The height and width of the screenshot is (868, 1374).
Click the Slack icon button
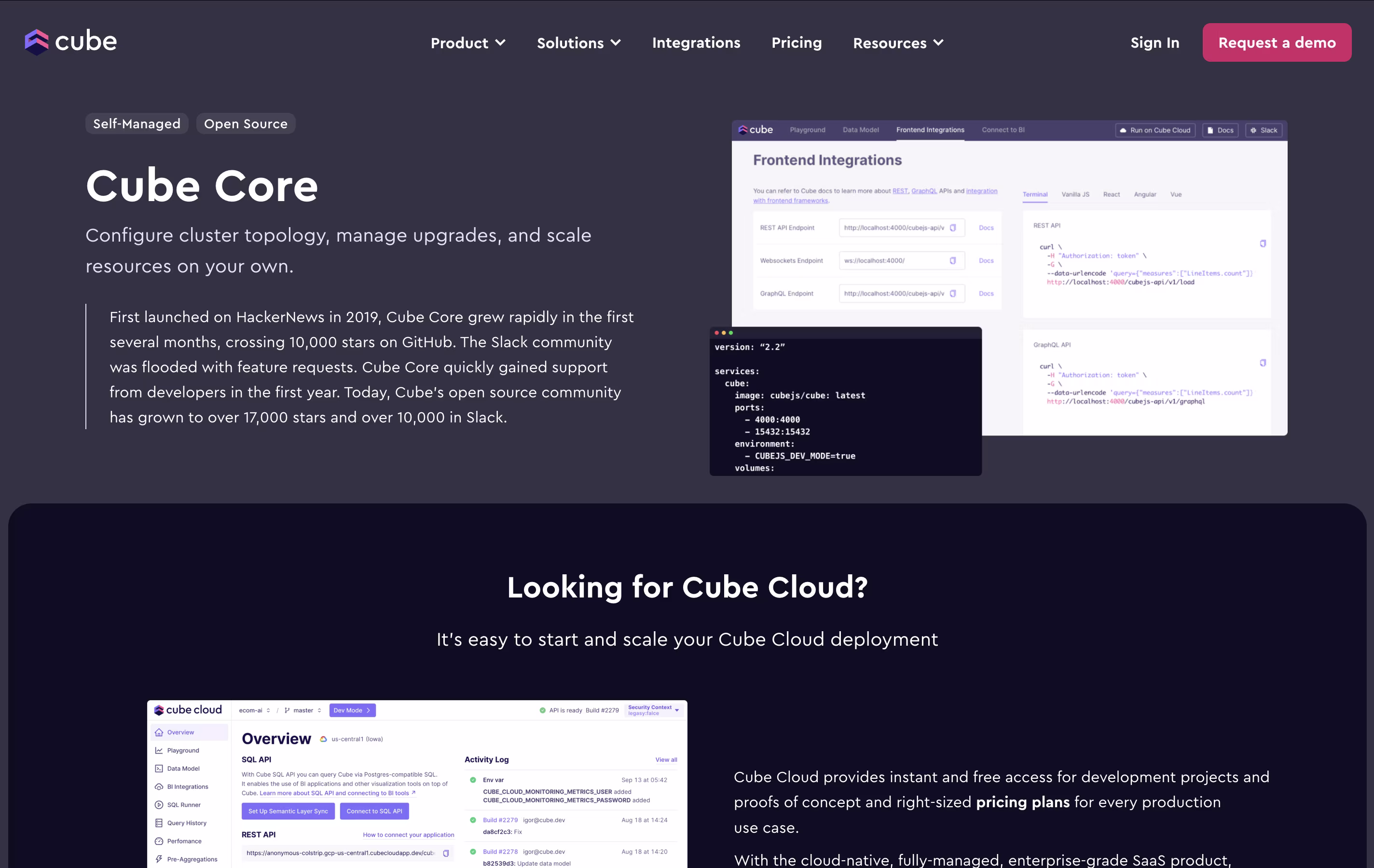pyautogui.click(x=1264, y=131)
